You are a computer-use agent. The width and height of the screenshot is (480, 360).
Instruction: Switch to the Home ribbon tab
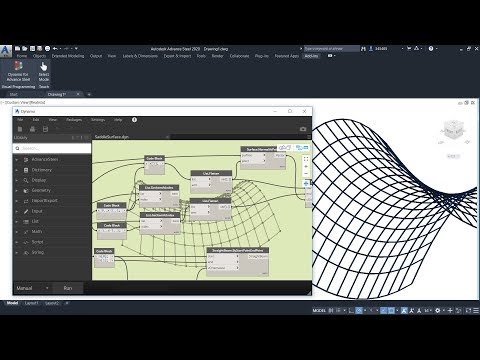tap(22, 56)
